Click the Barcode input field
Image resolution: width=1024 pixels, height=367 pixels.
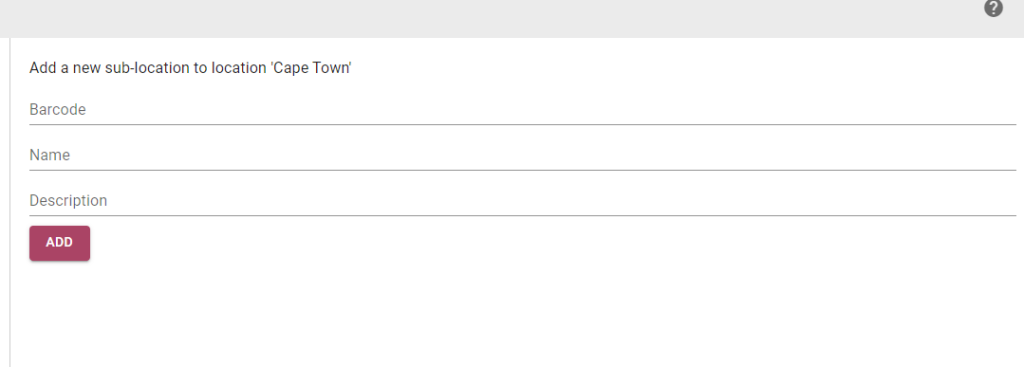[522, 110]
